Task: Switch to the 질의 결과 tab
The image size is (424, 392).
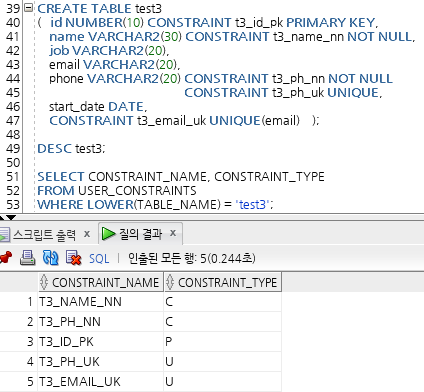Action: (x=141, y=234)
